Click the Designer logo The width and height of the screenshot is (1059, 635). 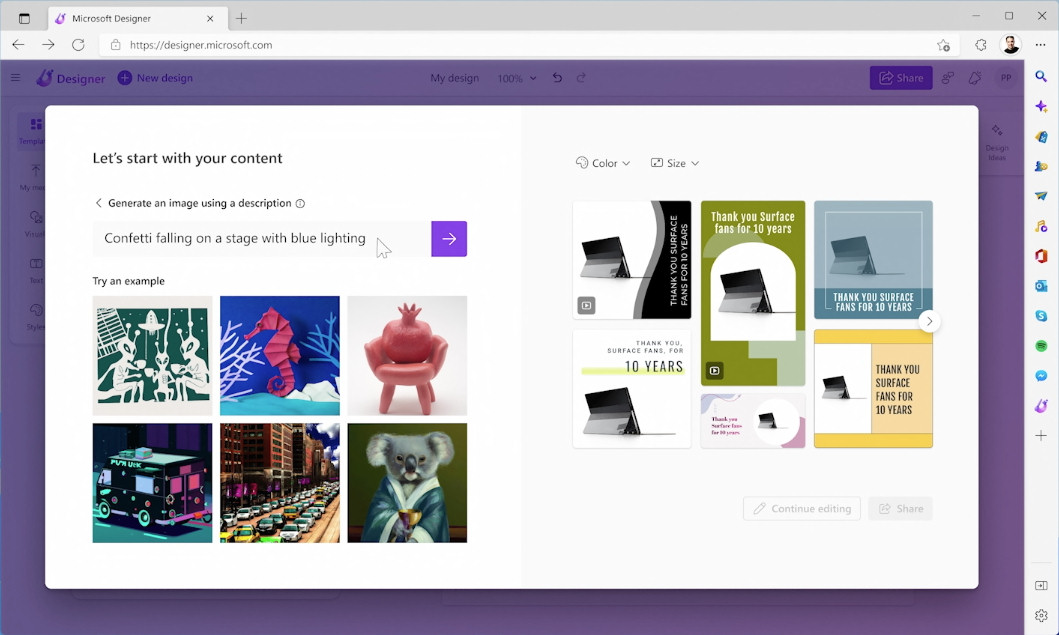(x=71, y=78)
